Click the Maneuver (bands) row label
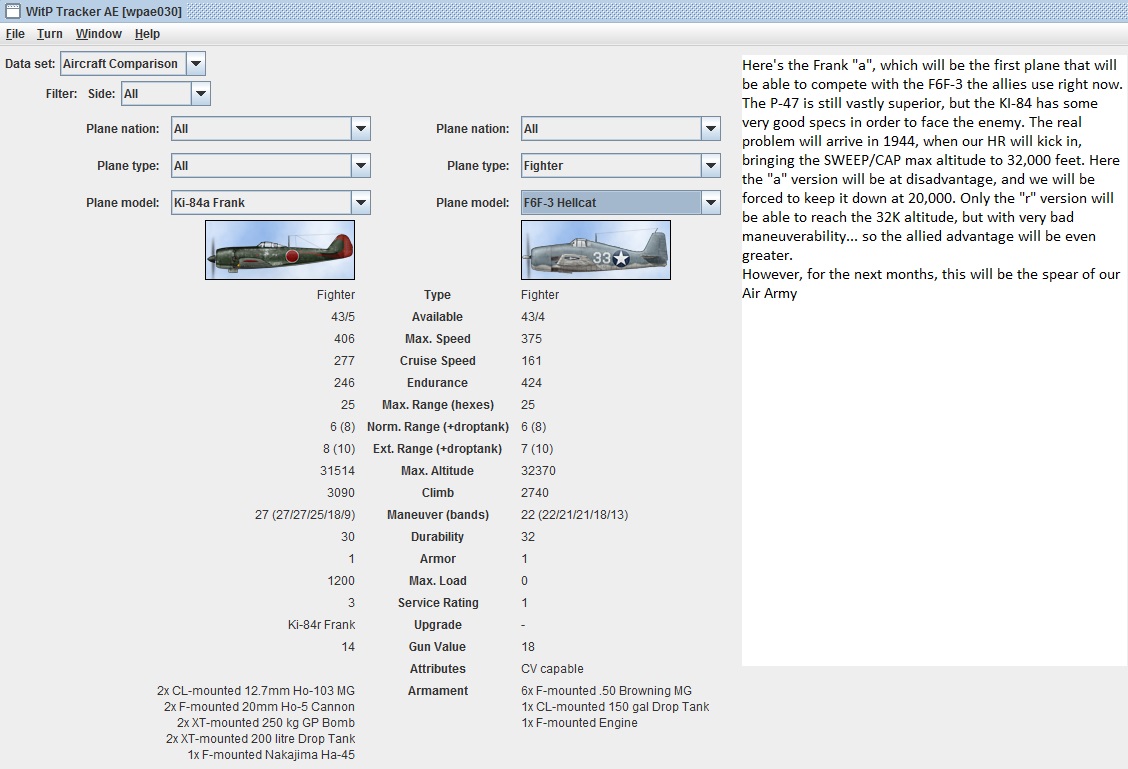Screen dimensions: 1128x769 click(x=437, y=514)
